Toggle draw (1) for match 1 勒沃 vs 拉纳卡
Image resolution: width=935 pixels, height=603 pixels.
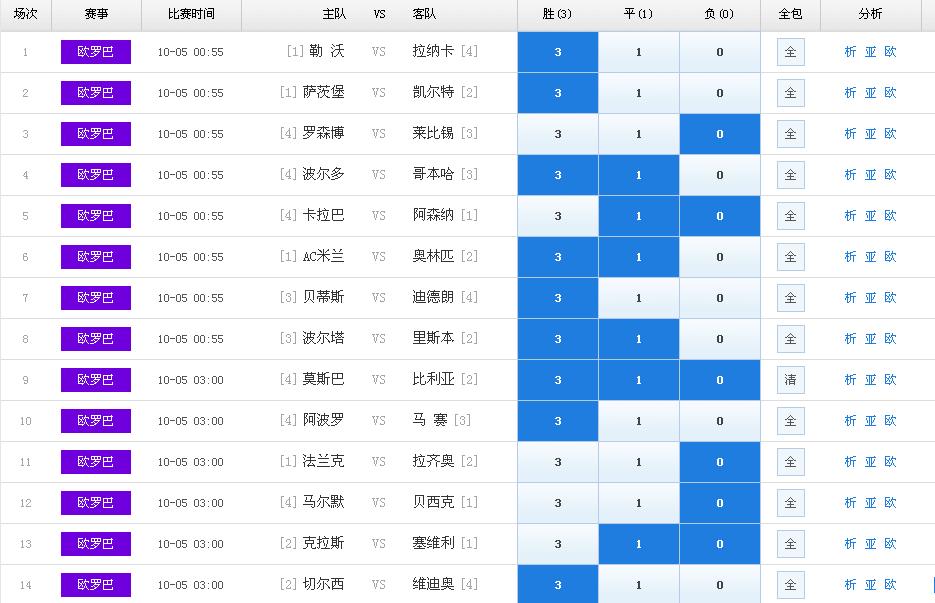[639, 52]
